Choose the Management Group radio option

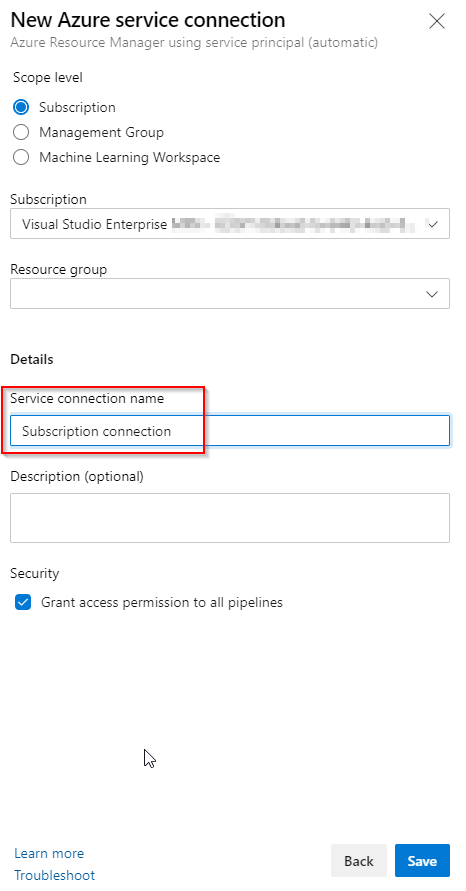tap(21, 132)
